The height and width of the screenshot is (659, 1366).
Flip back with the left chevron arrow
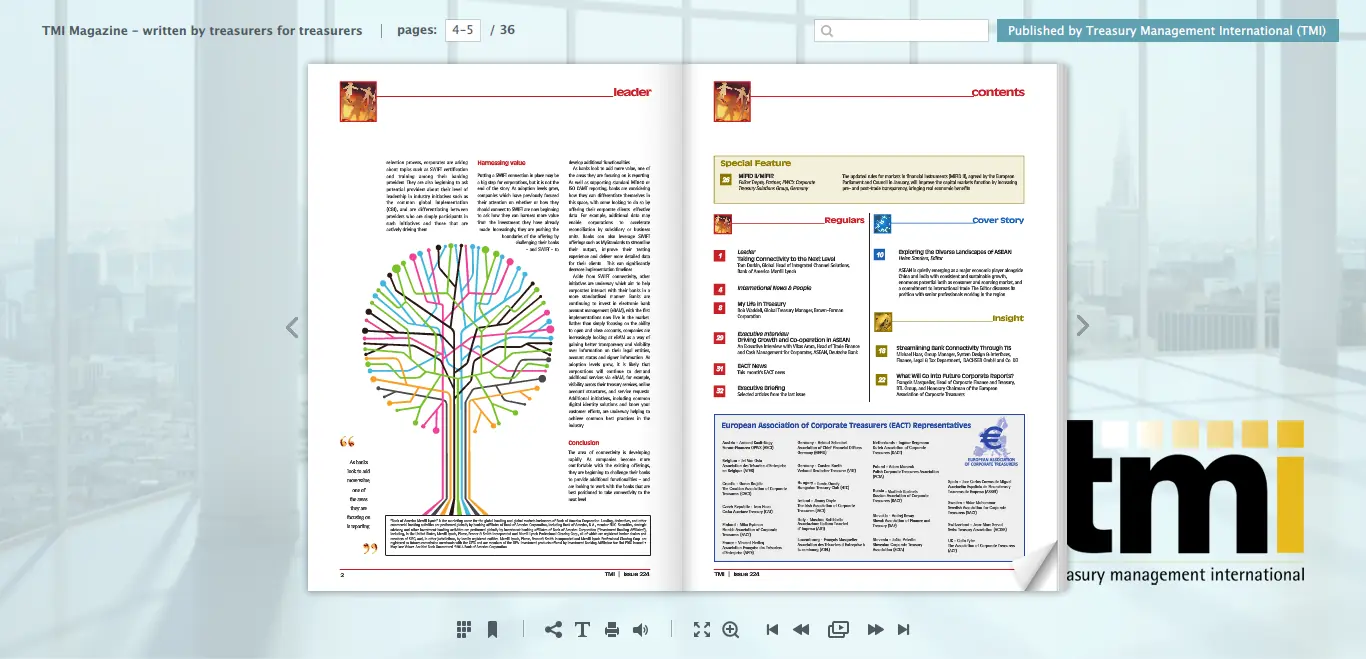[x=292, y=327]
